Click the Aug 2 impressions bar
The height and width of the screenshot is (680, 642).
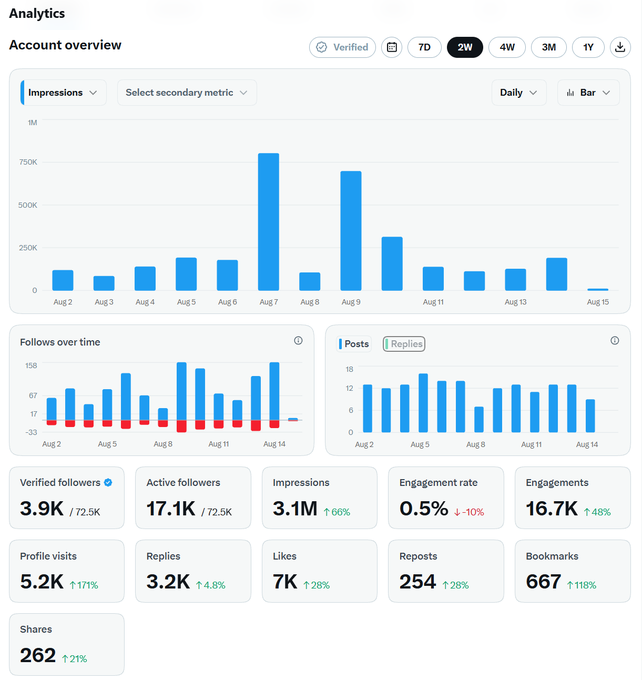click(x=63, y=280)
